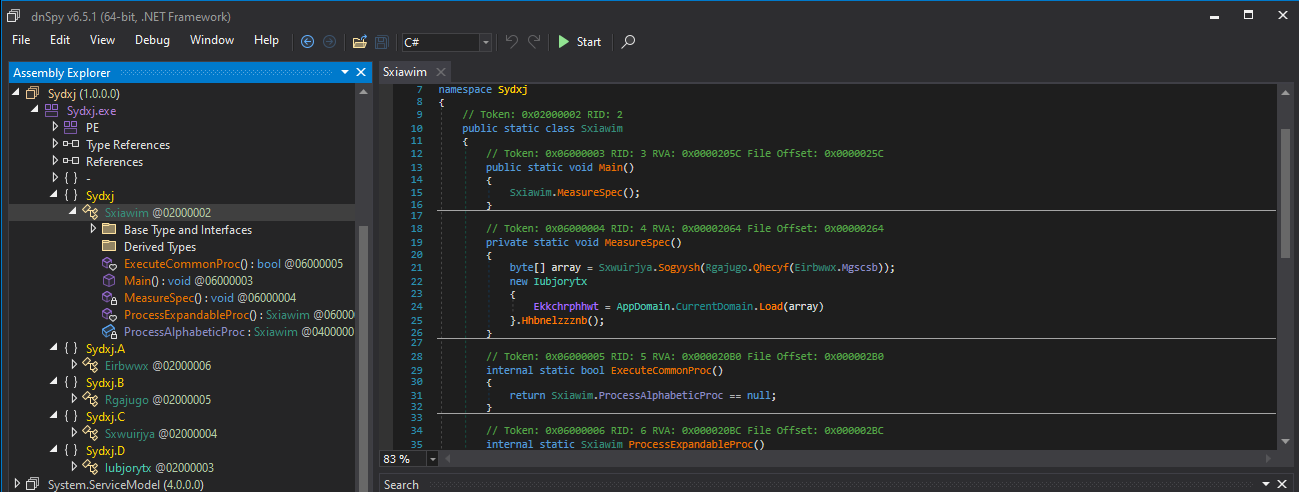Click the Rgajugo class icon

click(91, 399)
